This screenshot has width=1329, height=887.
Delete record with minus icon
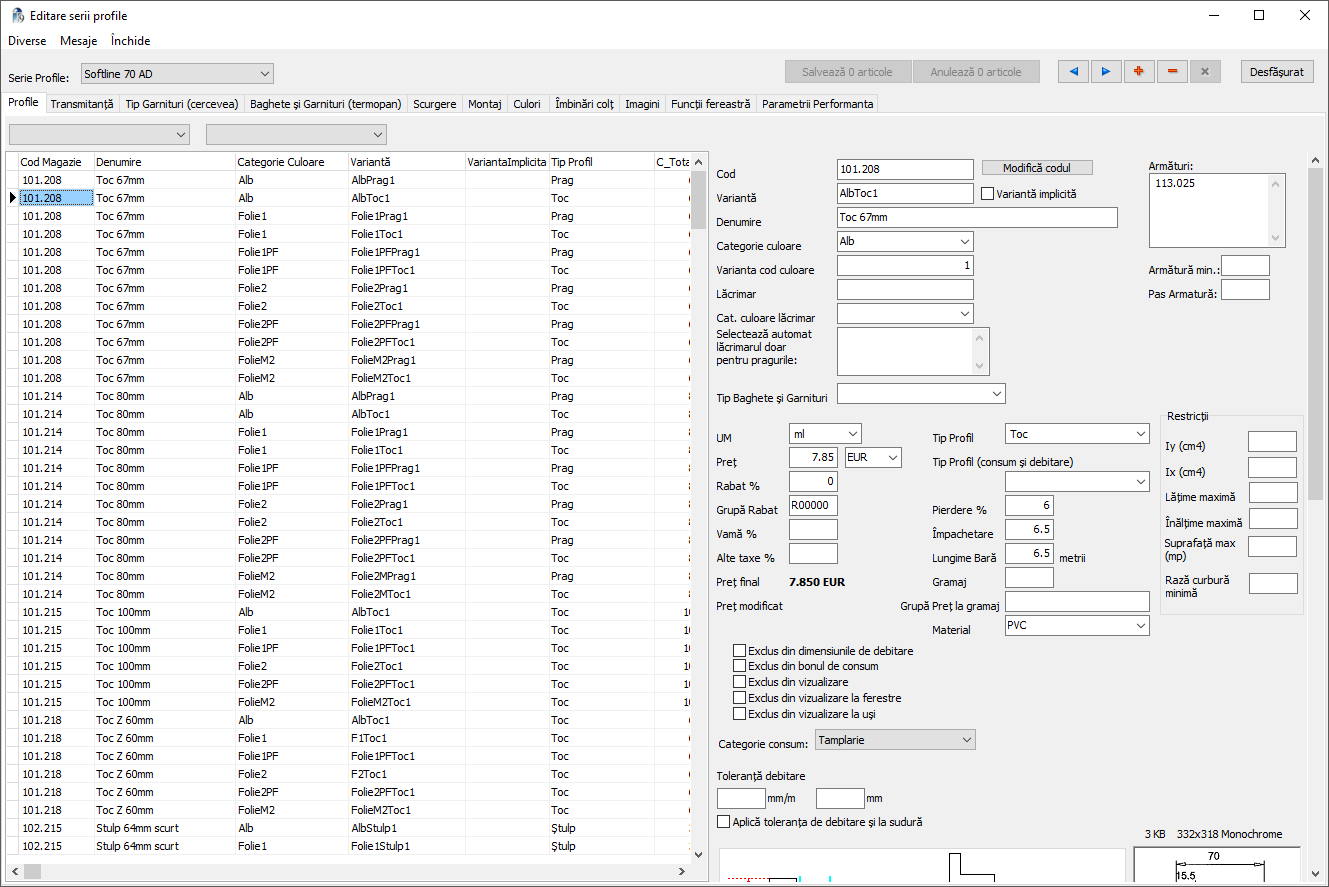pyautogui.click(x=1172, y=72)
